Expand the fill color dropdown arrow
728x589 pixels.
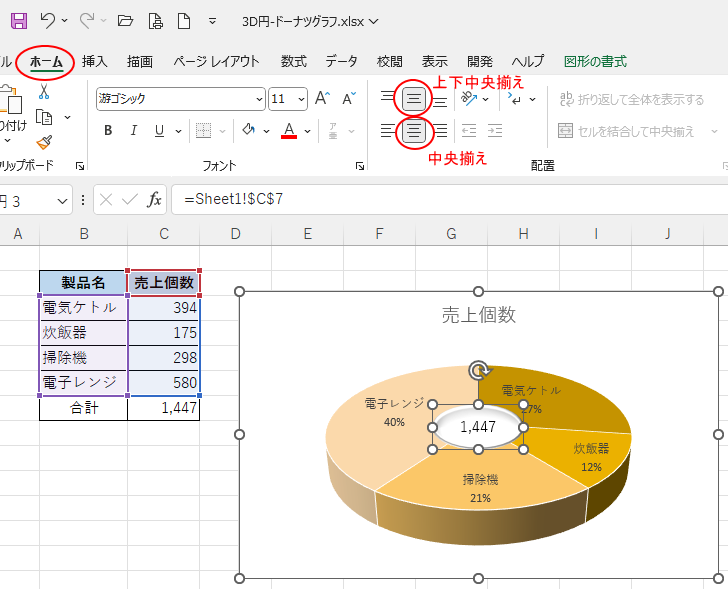tap(266, 131)
